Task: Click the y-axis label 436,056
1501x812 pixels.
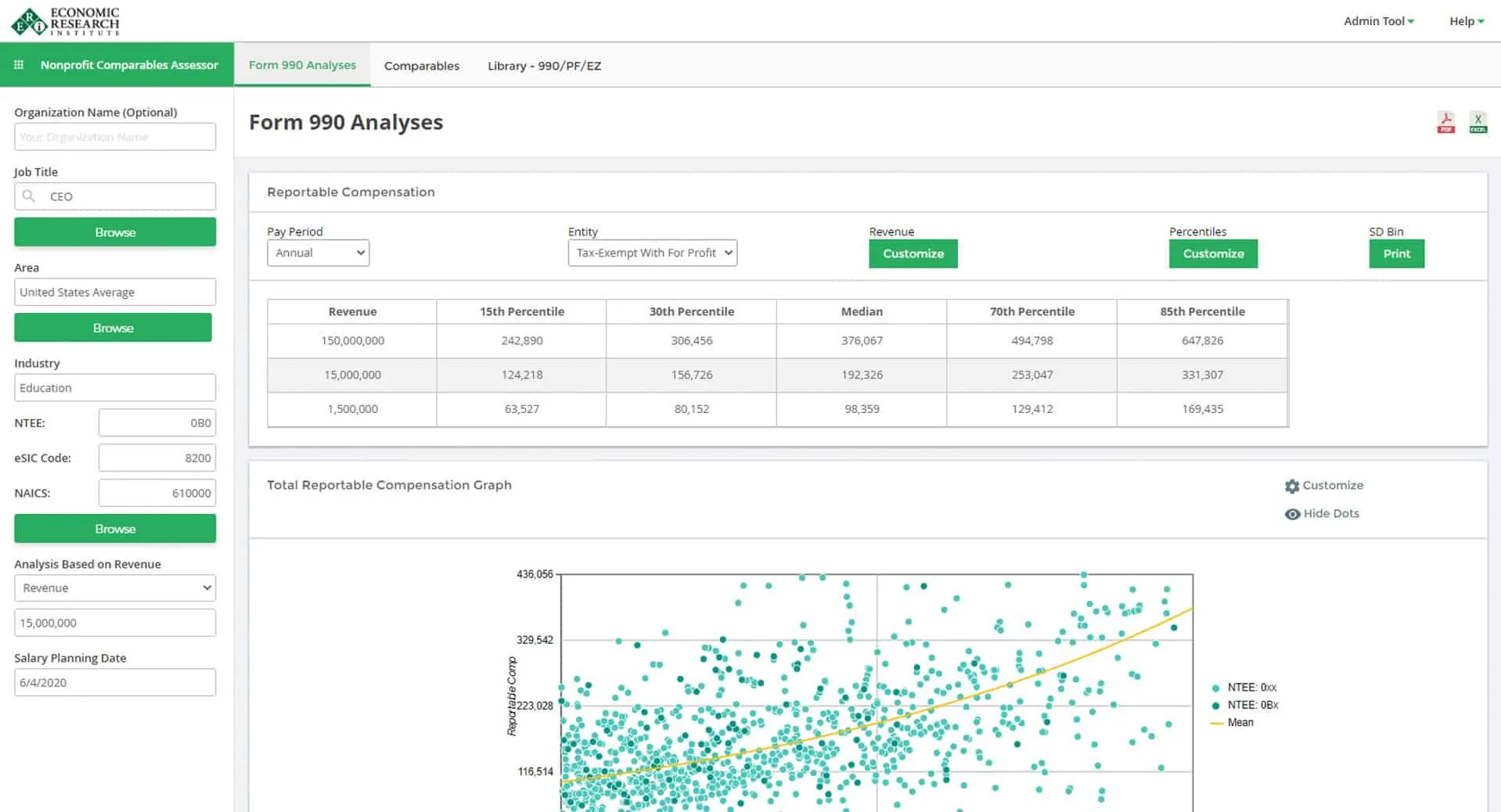Action: tap(535, 574)
